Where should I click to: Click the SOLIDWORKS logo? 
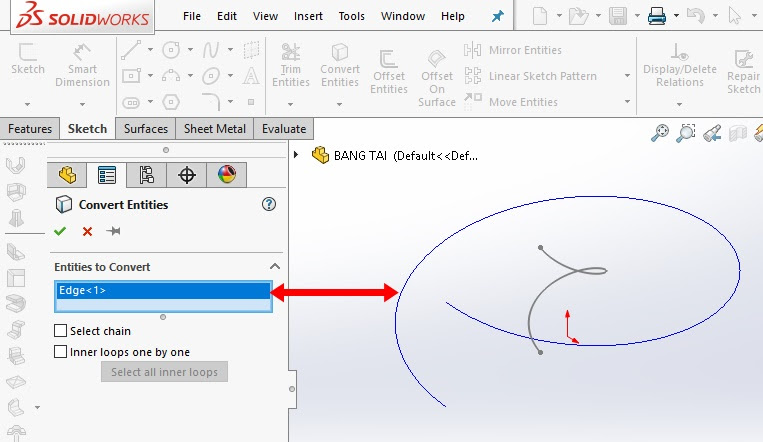(x=82, y=16)
